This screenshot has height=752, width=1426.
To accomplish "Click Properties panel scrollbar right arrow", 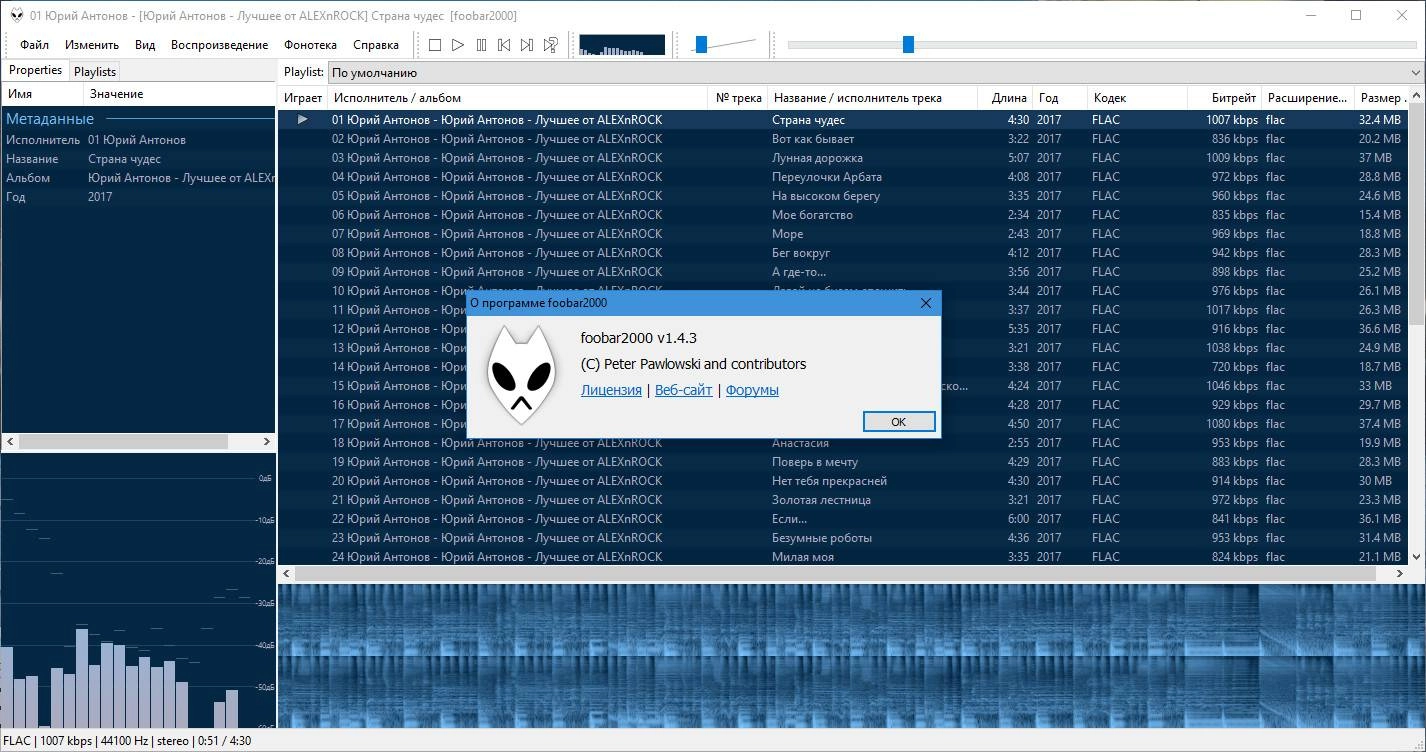I will pos(267,441).
